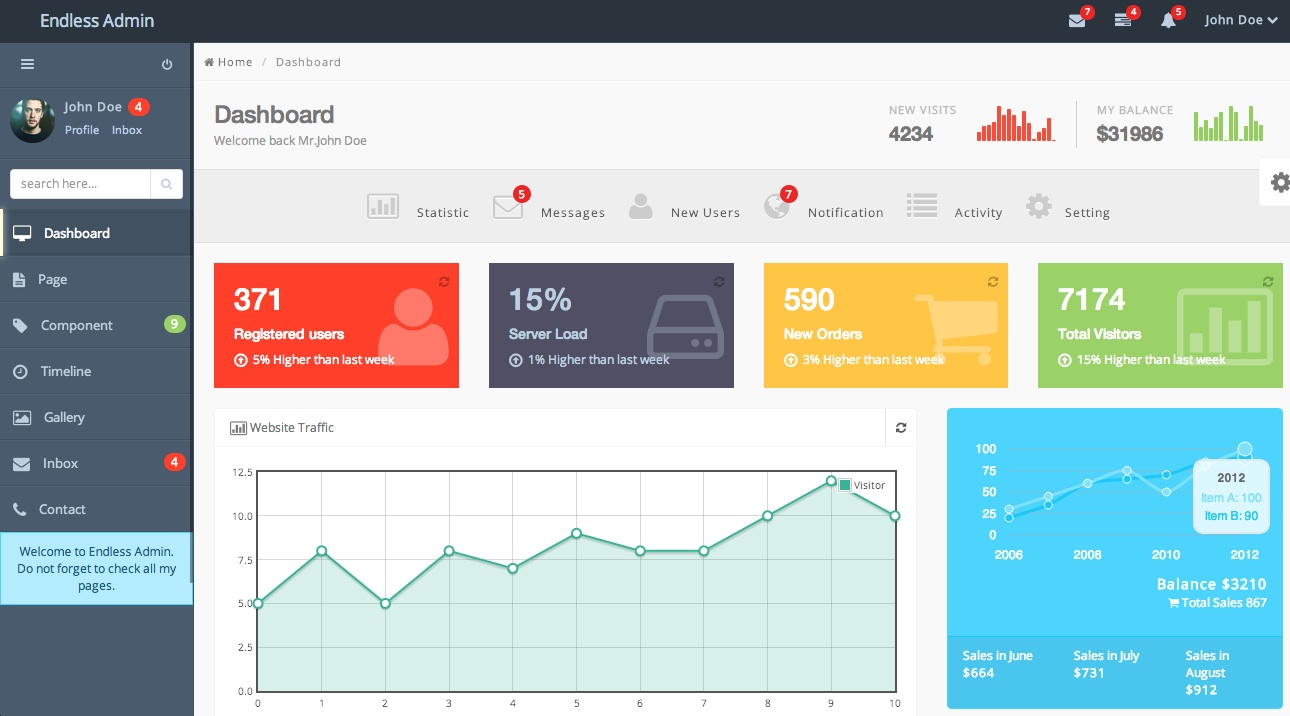Viewport: 1290px width, 716px height.
Task: Expand the John Doe user dropdown
Action: point(1241,20)
